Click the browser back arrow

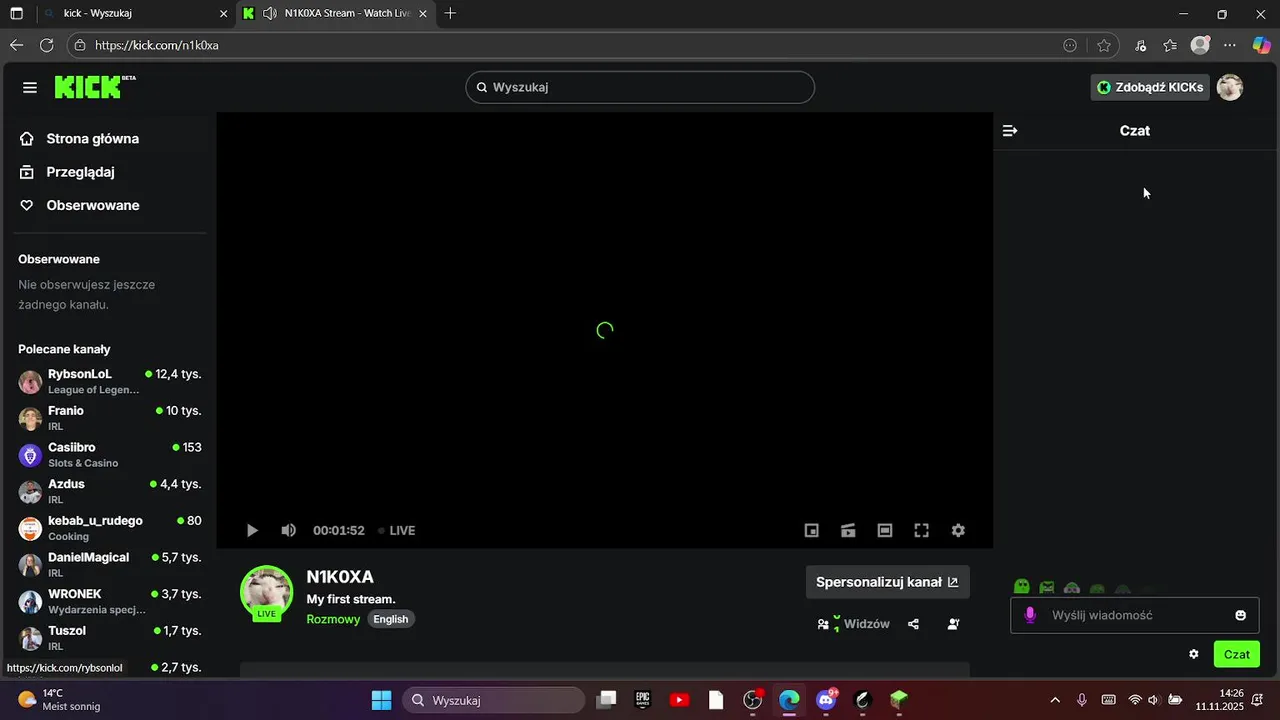coord(16,45)
